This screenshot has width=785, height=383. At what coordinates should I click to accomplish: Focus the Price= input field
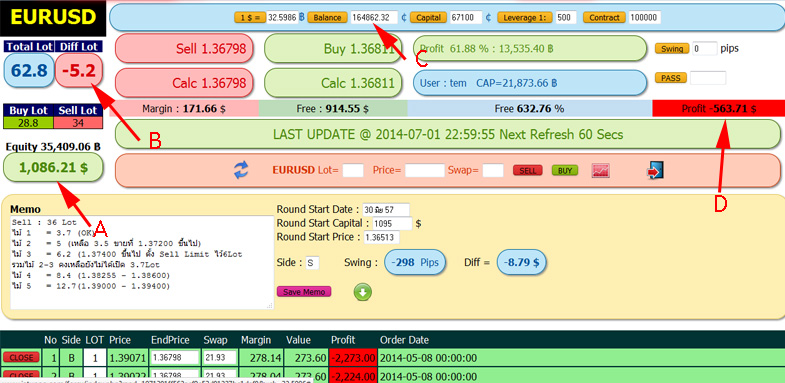click(425, 171)
